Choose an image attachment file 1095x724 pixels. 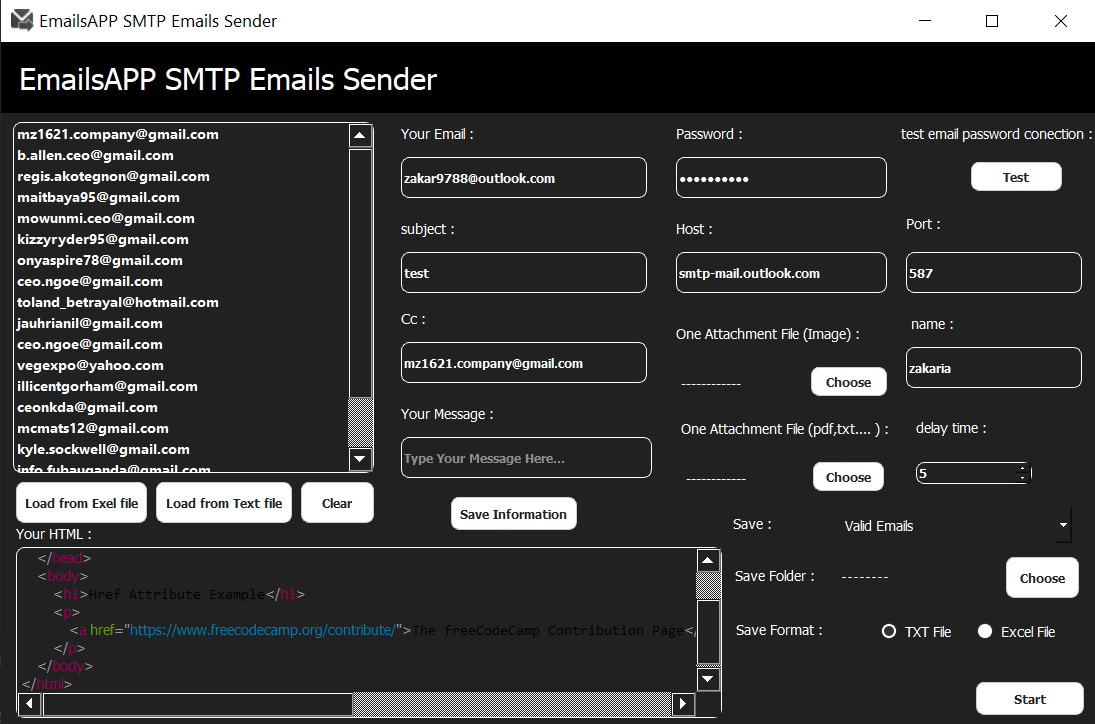click(848, 381)
